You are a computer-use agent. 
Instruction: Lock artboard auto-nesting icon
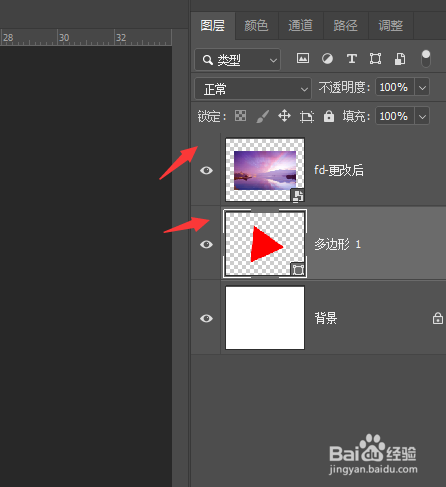point(307,116)
